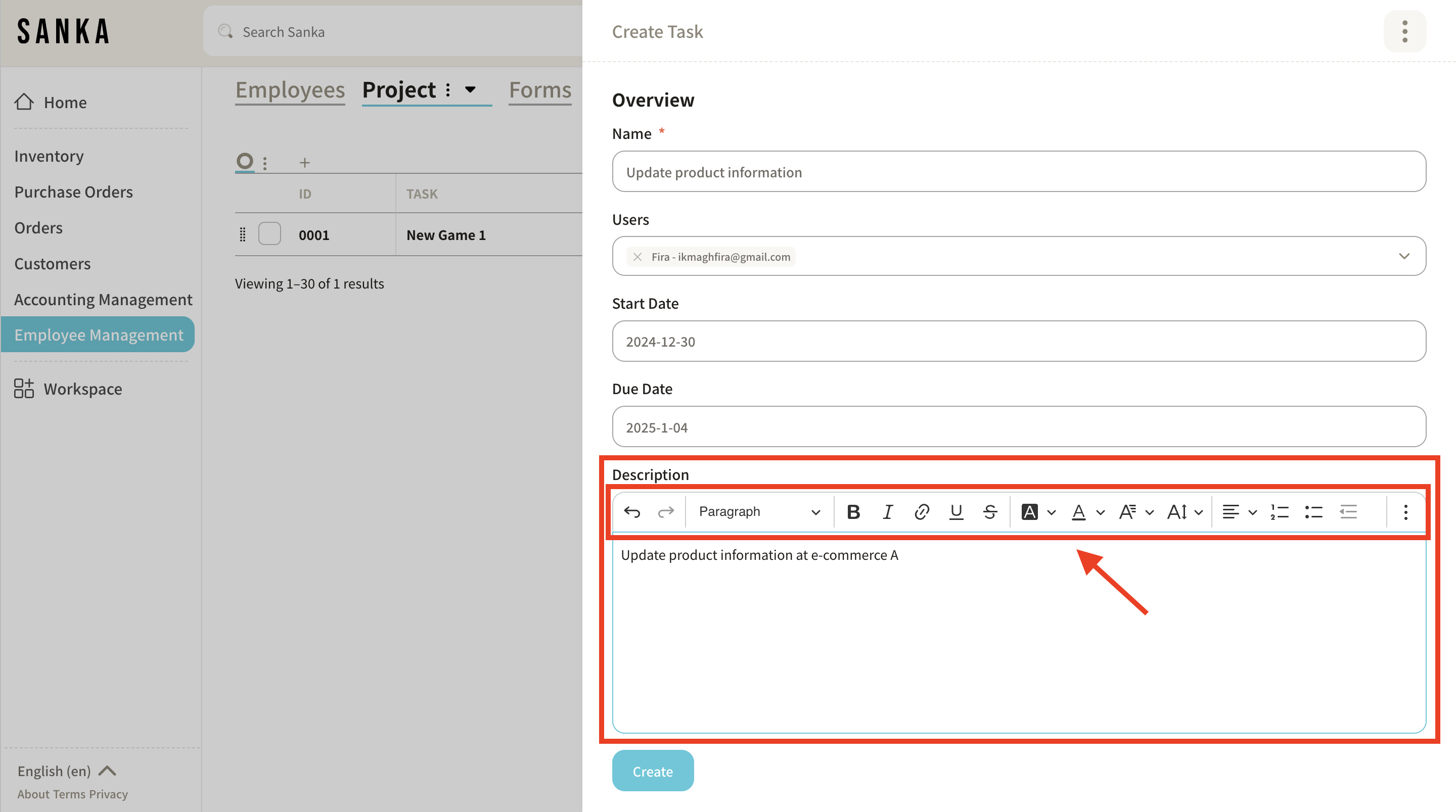Click the Redo icon in description toolbar
Screen dimensions: 1456x812
pos(665,512)
